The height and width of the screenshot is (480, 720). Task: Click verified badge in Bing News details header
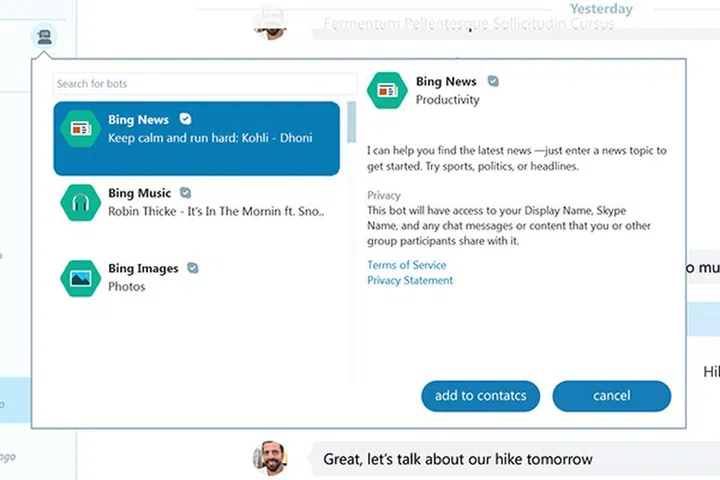(x=493, y=81)
